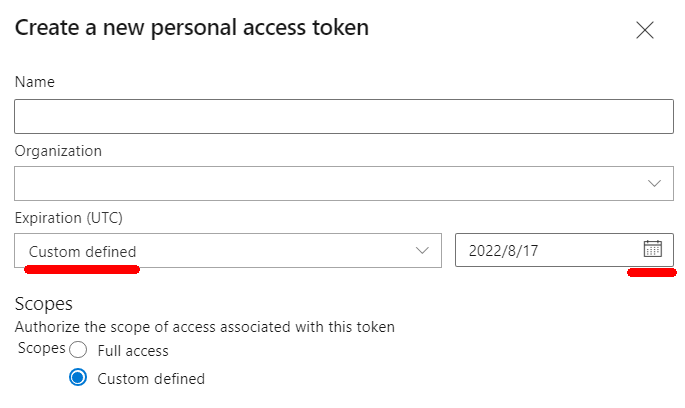Image resolution: width=685 pixels, height=408 pixels.
Task: Expand the Organization dropdown chevron
Action: (655, 184)
